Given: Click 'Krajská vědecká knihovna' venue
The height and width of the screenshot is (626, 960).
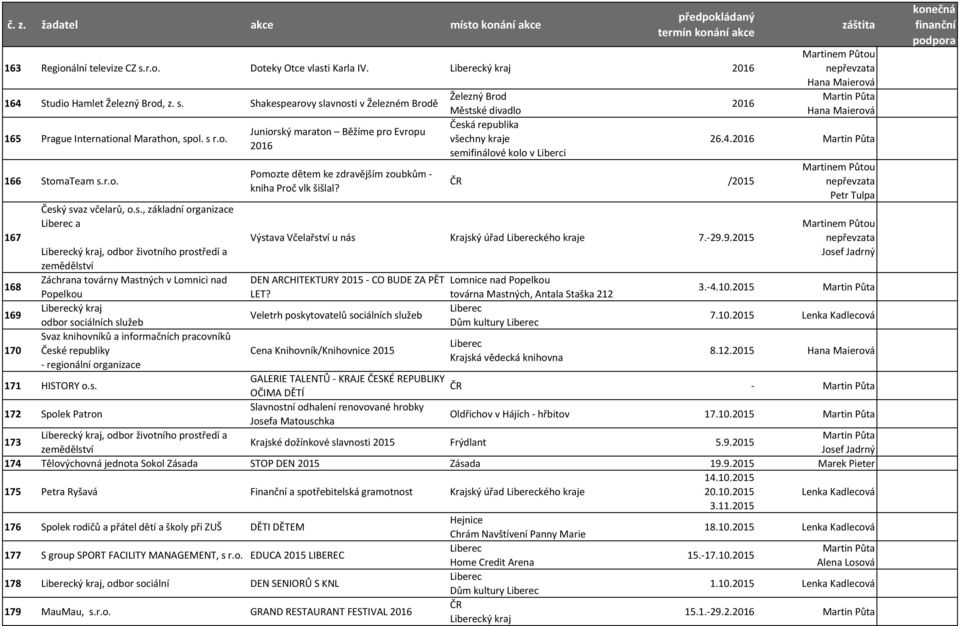Looking at the screenshot, I should click(x=506, y=358).
